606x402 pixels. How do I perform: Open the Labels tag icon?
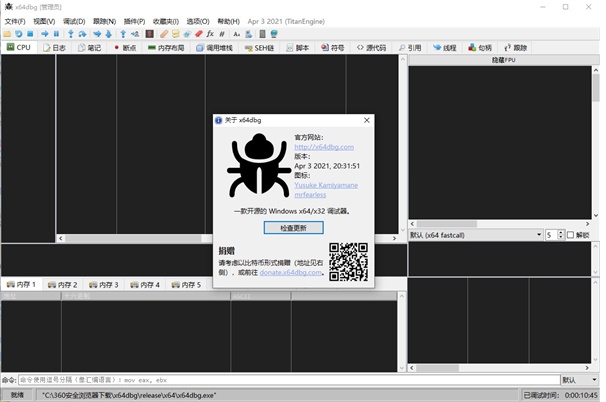point(187,34)
